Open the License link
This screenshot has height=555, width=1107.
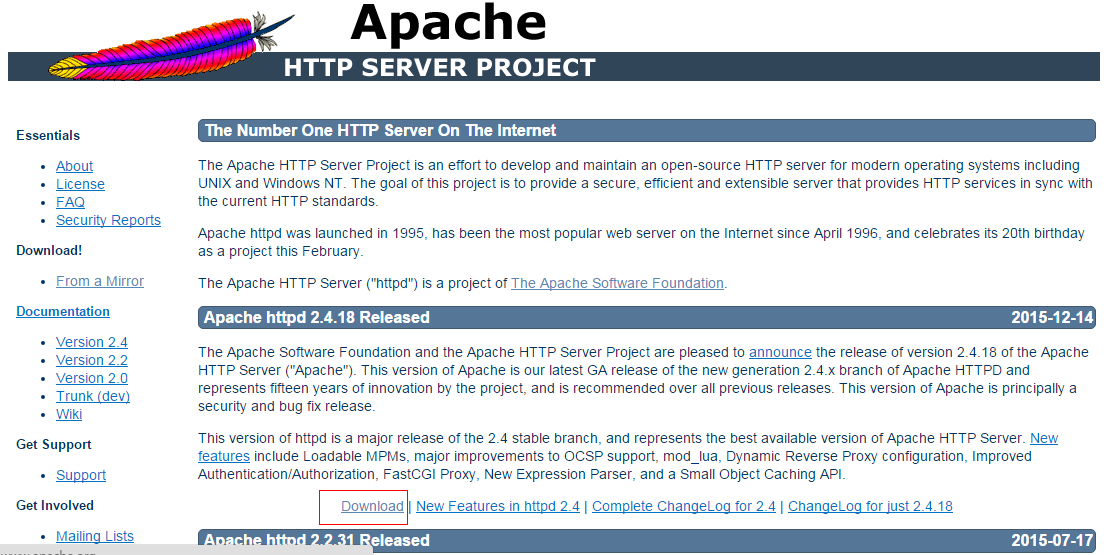(80, 184)
